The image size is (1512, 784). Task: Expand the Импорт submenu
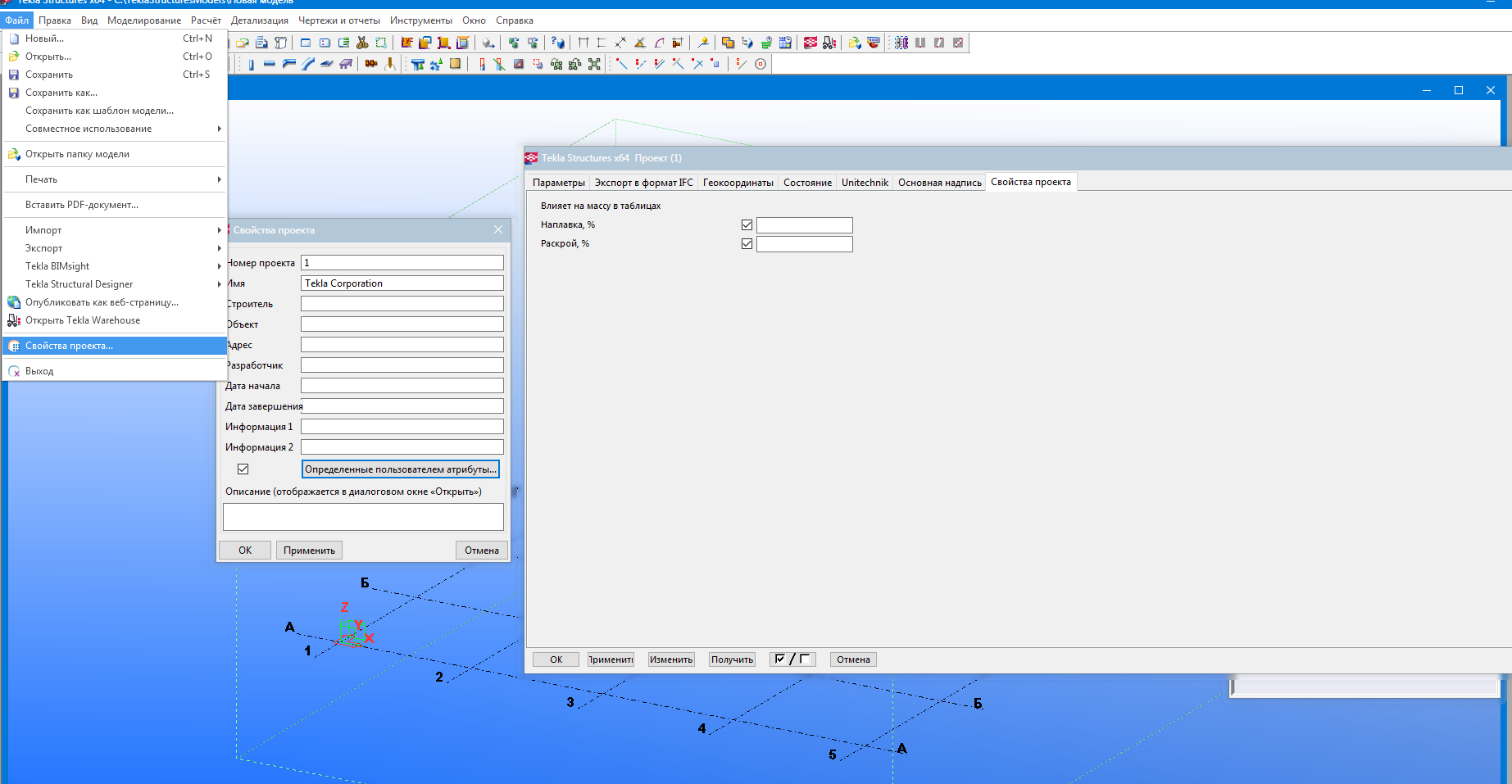click(x=115, y=230)
